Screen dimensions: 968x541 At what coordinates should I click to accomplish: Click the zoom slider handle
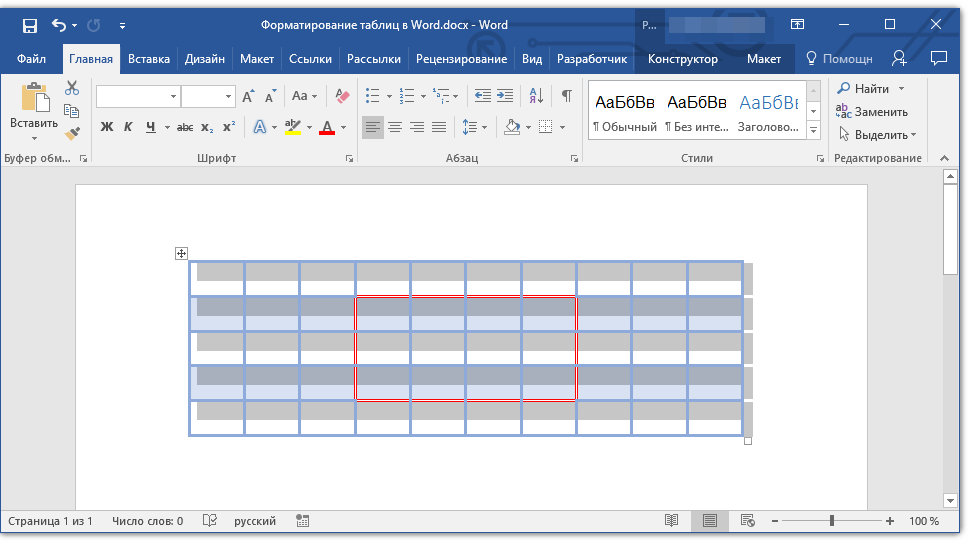point(832,521)
